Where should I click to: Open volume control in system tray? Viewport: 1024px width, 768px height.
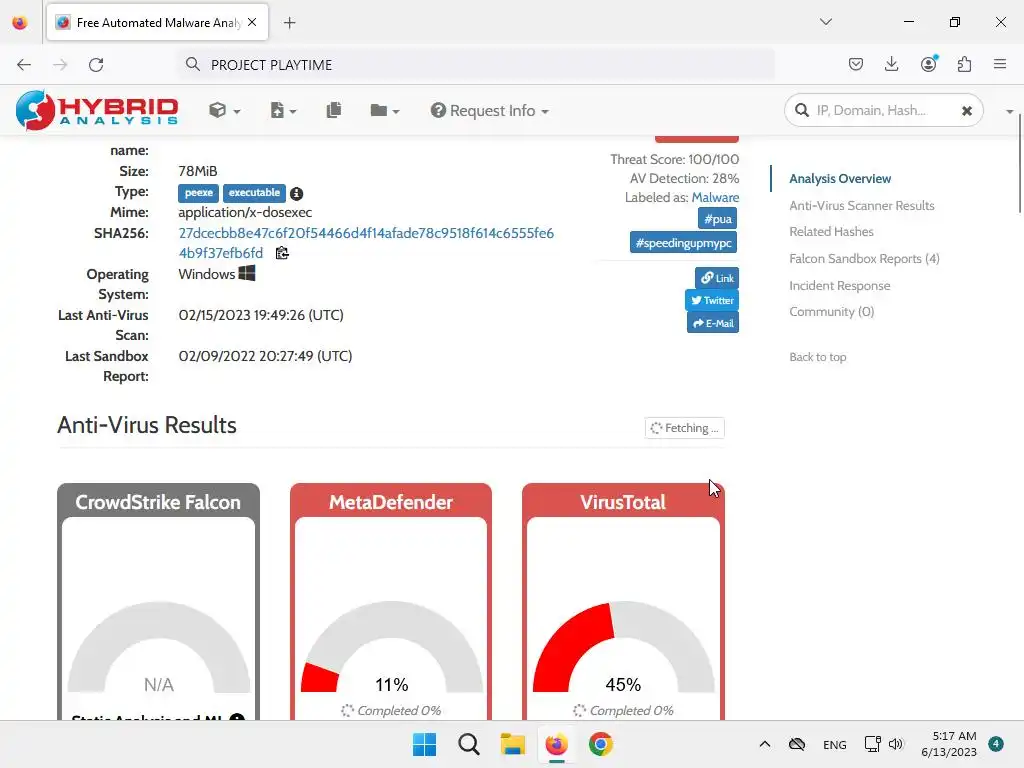tap(896, 744)
